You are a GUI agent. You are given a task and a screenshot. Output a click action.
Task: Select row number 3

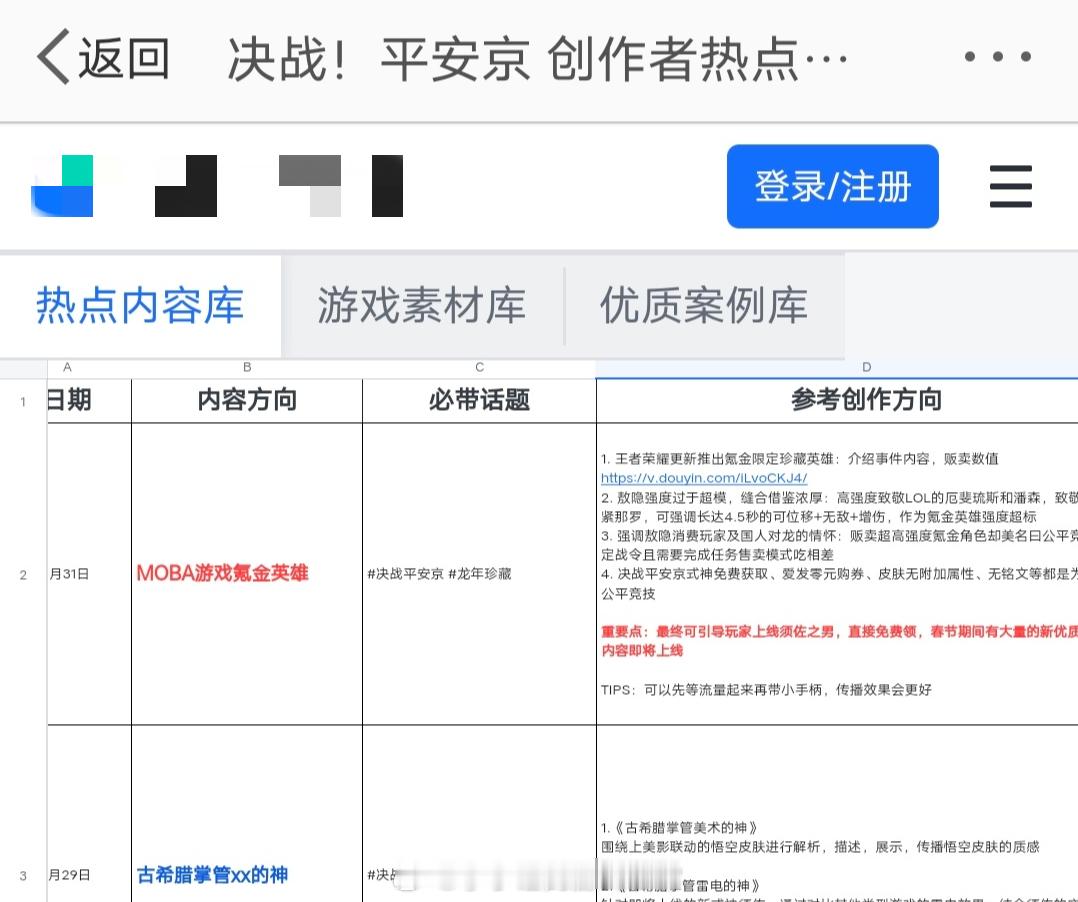click(x=23, y=876)
